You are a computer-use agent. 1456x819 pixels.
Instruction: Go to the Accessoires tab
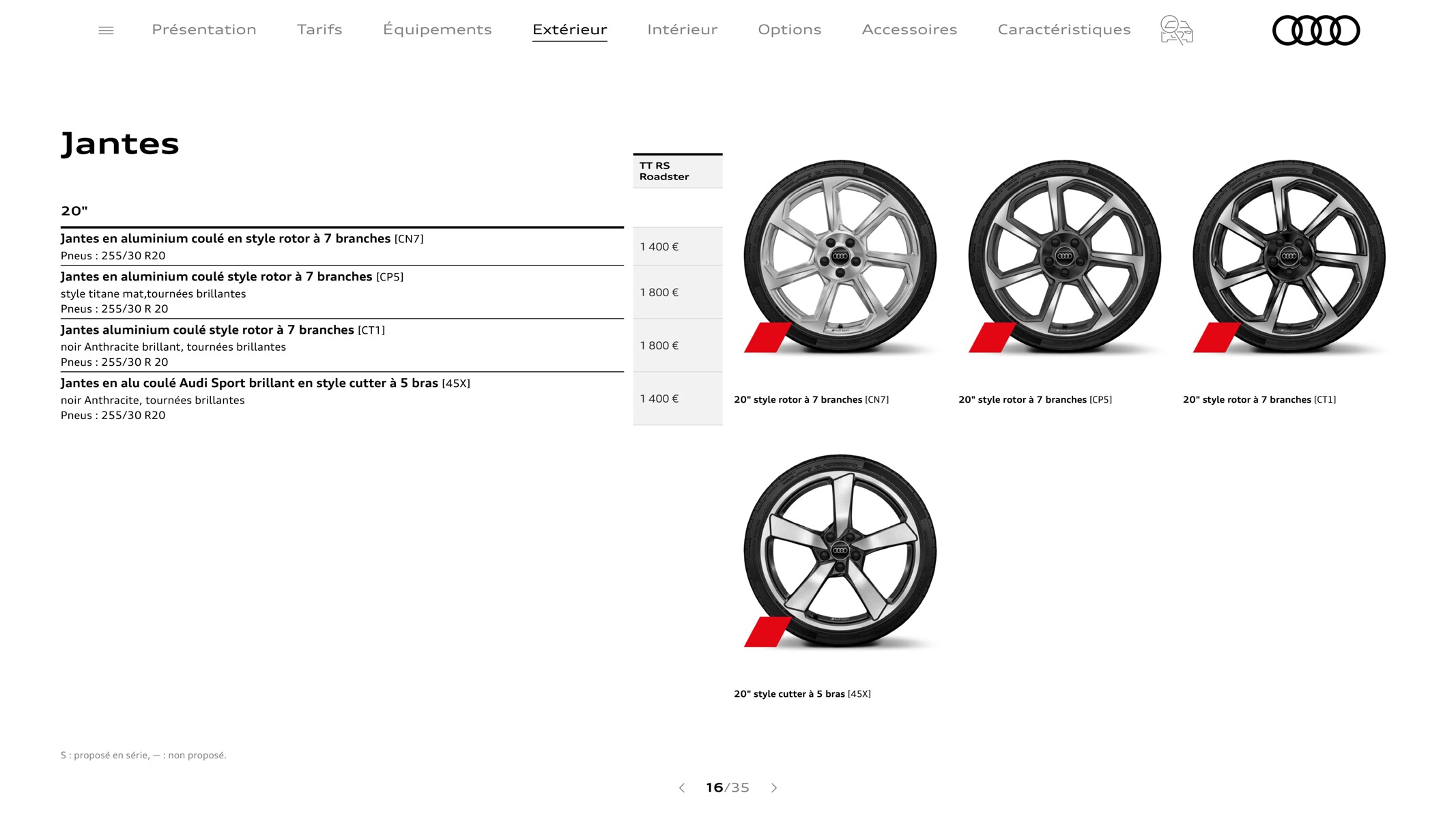pyautogui.click(x=909, y=29)
